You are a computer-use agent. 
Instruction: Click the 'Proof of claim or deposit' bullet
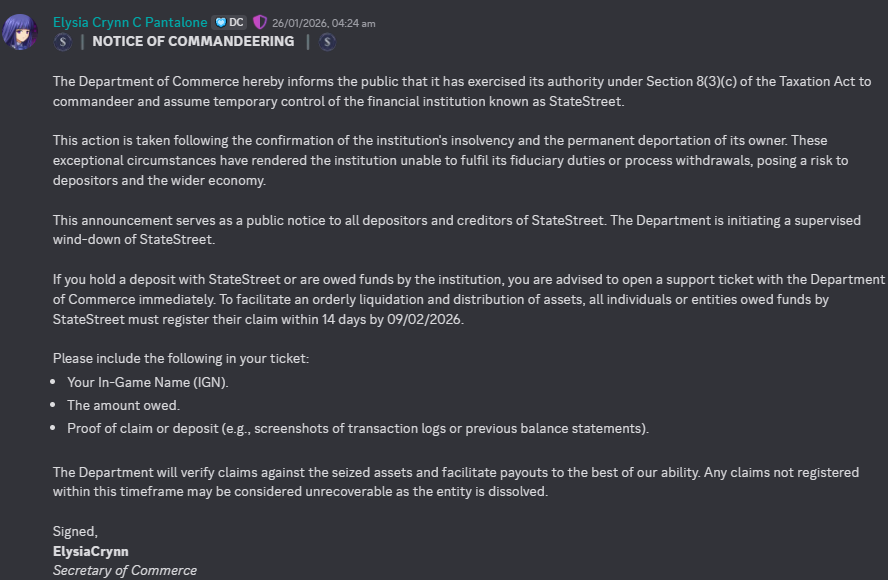358,428
